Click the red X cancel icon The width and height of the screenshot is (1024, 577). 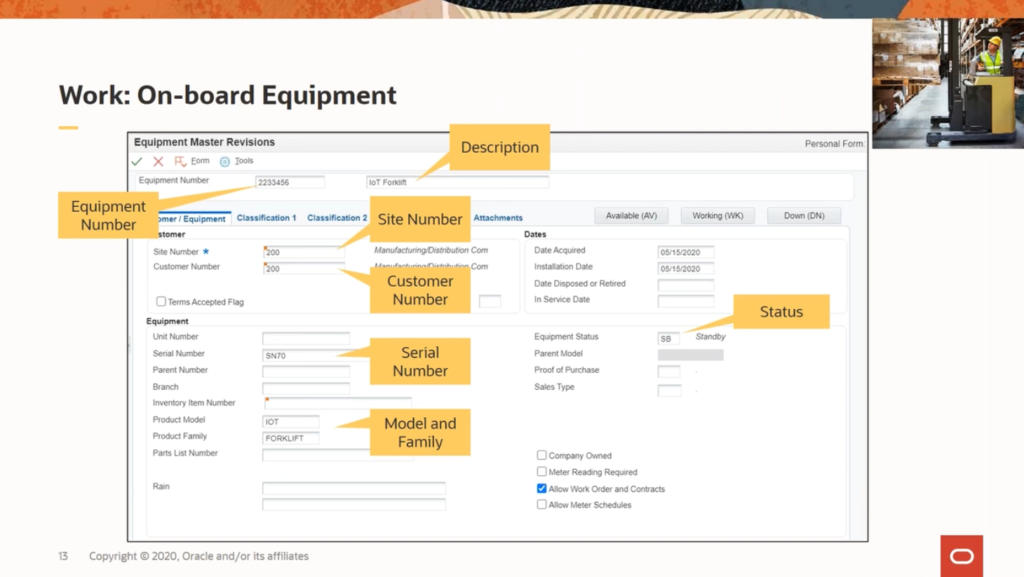(x=158, y=161)
